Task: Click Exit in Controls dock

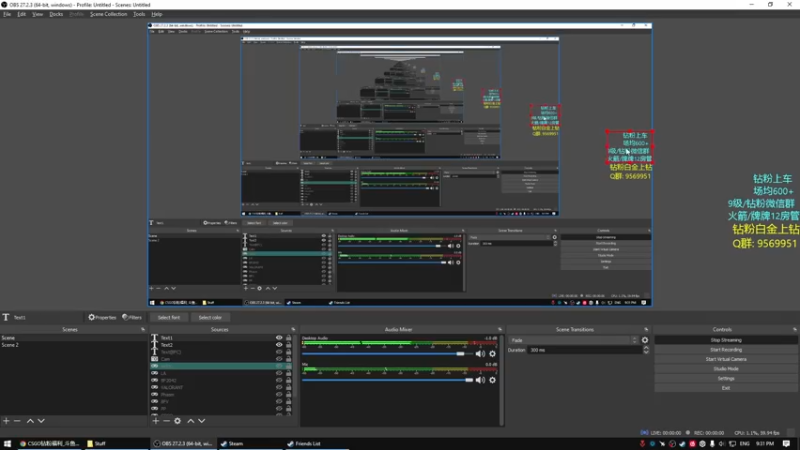Action: 726,388
